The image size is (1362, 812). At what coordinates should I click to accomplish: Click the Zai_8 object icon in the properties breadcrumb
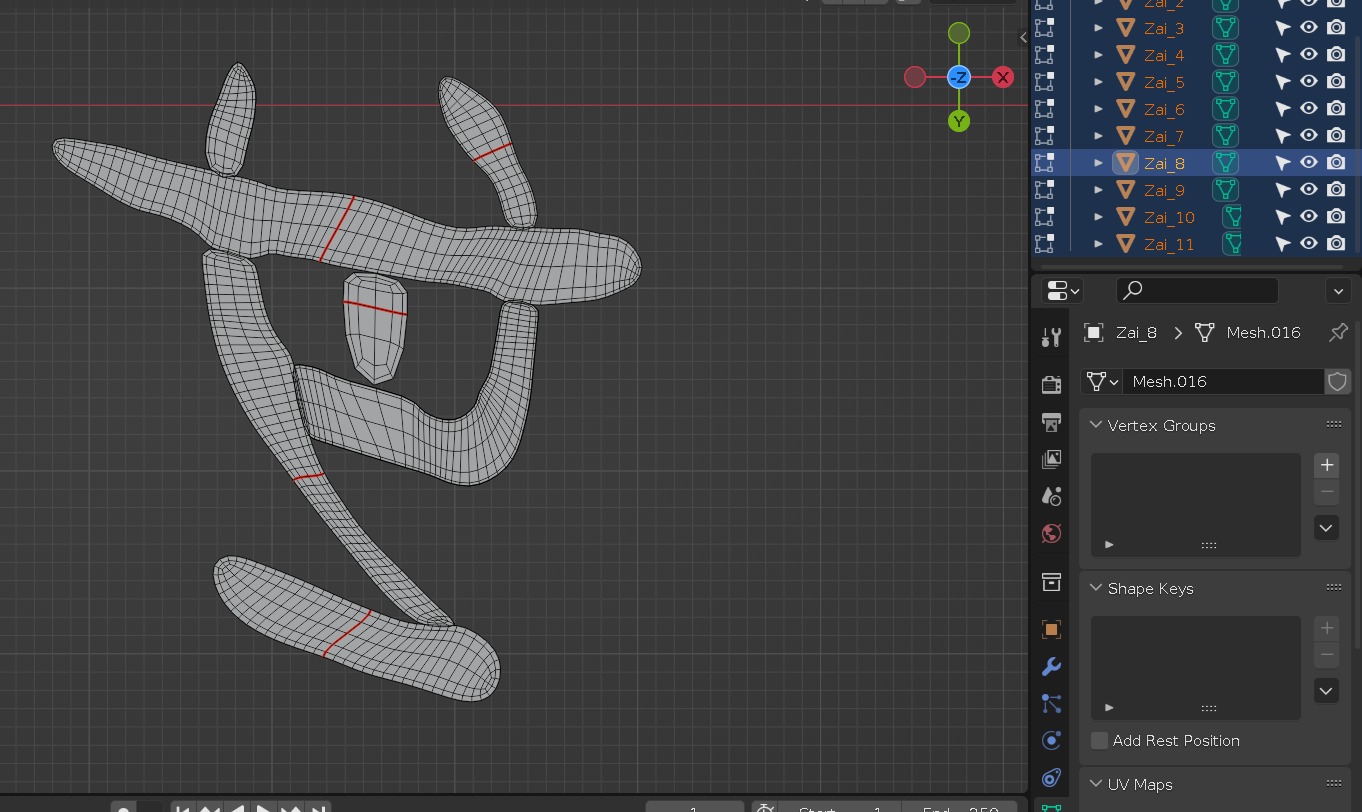(x=1094, y=333)
